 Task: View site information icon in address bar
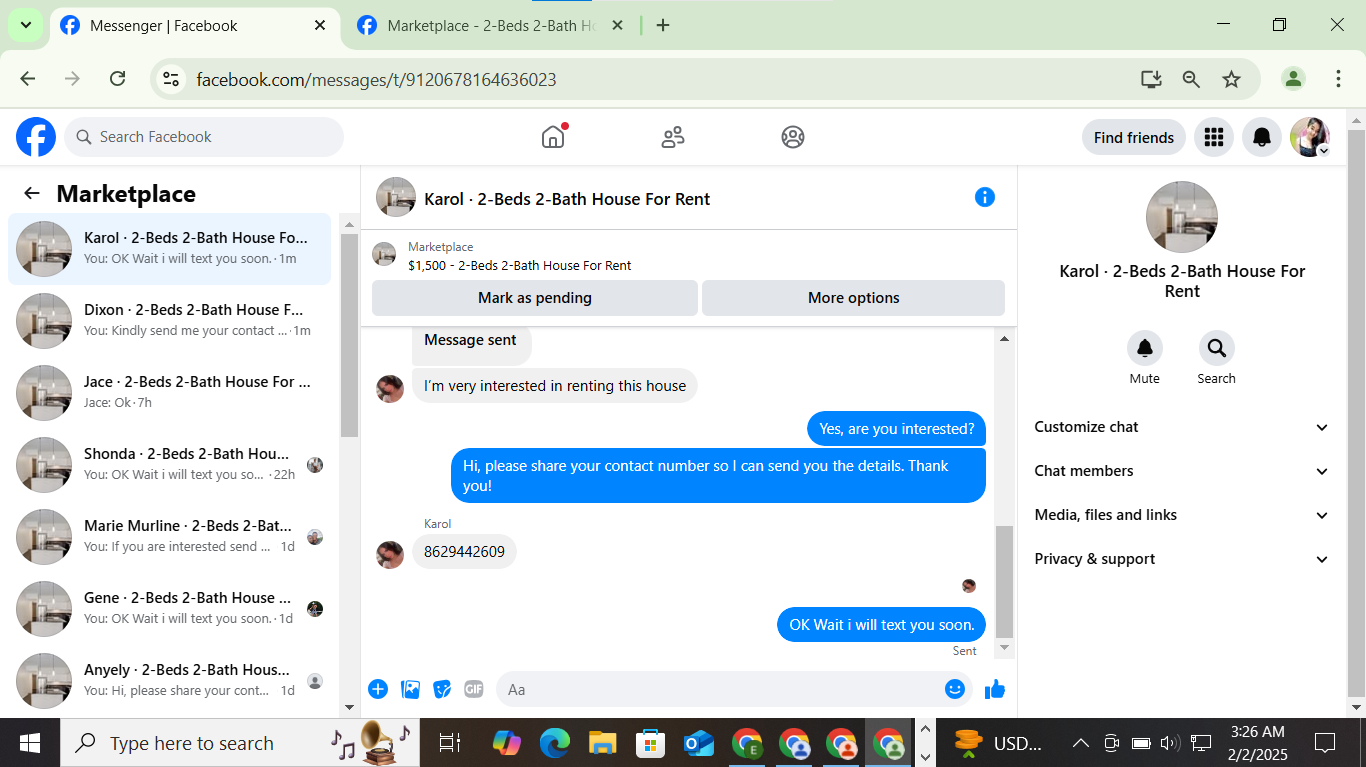pos(171,79)
